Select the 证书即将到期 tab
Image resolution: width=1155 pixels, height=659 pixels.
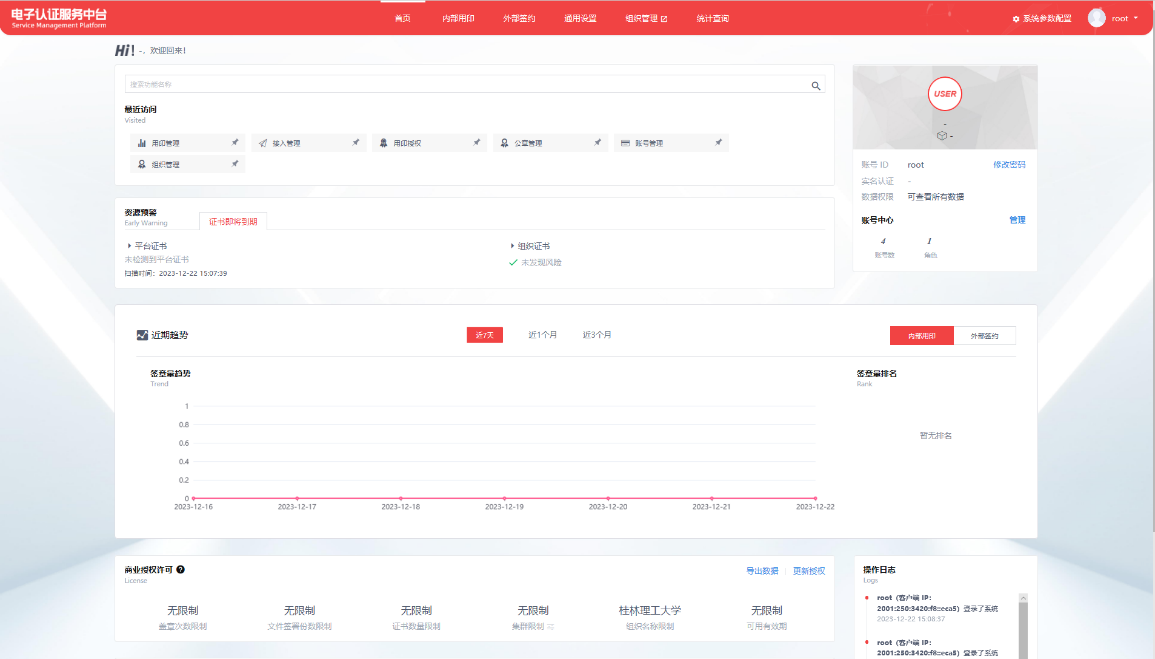[x=233, y=222]
